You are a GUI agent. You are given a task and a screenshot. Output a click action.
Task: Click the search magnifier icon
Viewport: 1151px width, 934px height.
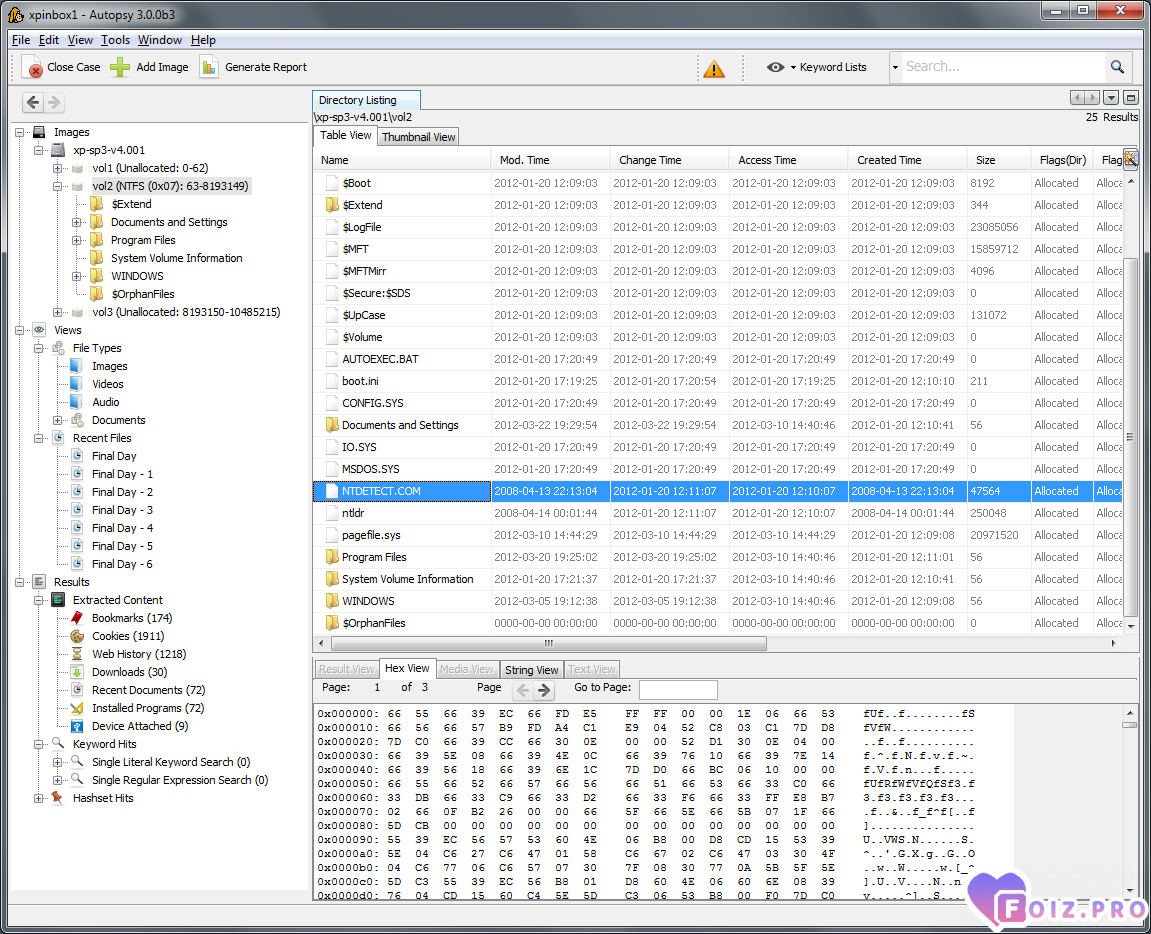[1117, 67]
